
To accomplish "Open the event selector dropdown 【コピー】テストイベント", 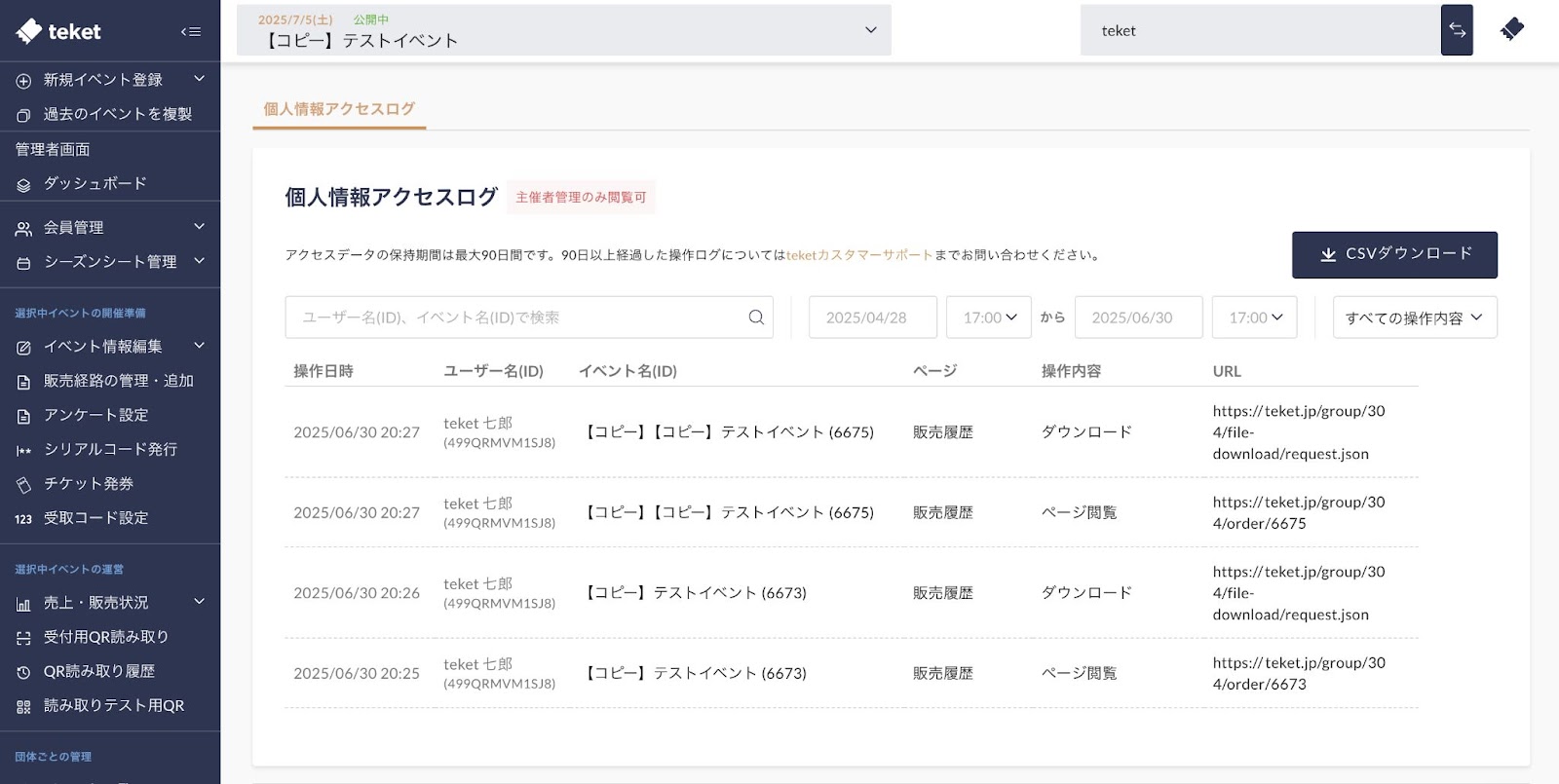I will 564,30.
